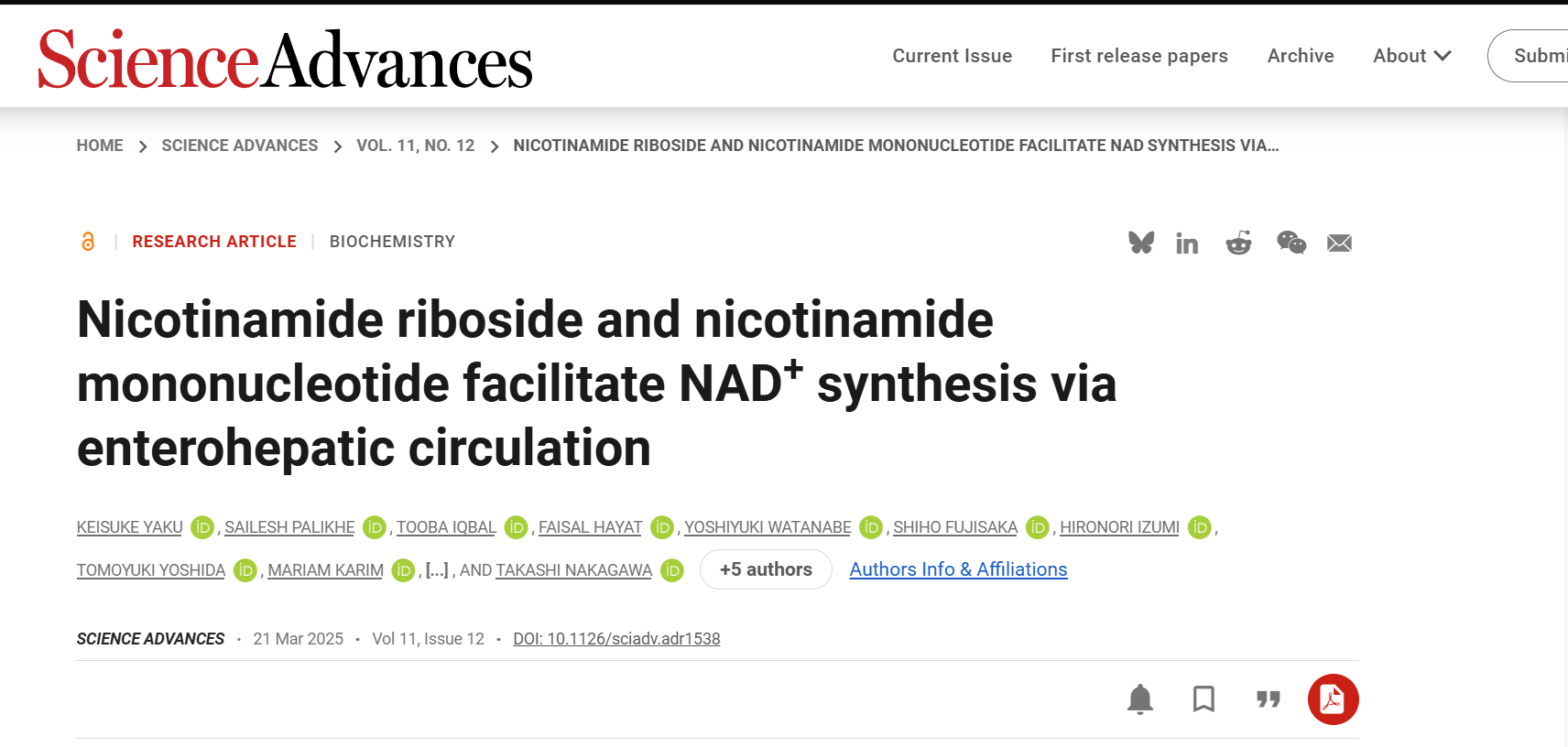
Task: Show hidden authors via [...] ellipsis
Action: (437, 570)
